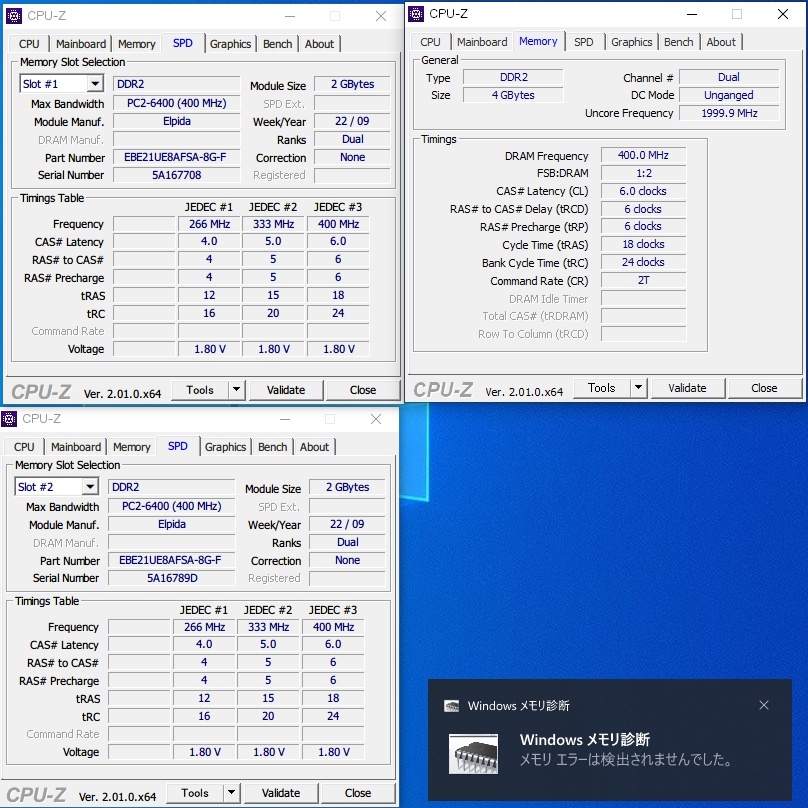808x808 pixels.
Task: Click Close button in Slot #1 window
Action: [363, 390]
